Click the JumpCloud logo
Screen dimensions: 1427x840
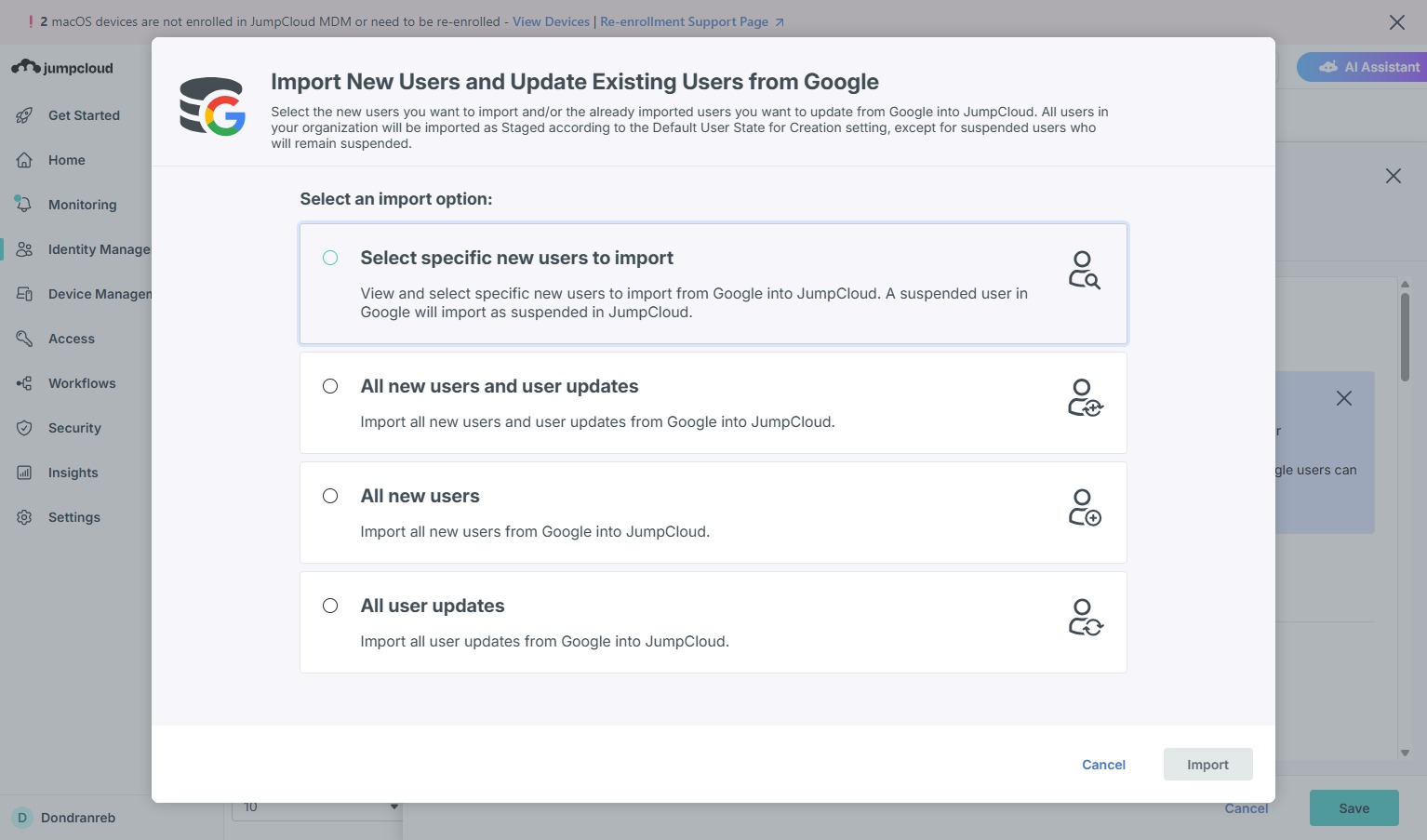[62, 67]
